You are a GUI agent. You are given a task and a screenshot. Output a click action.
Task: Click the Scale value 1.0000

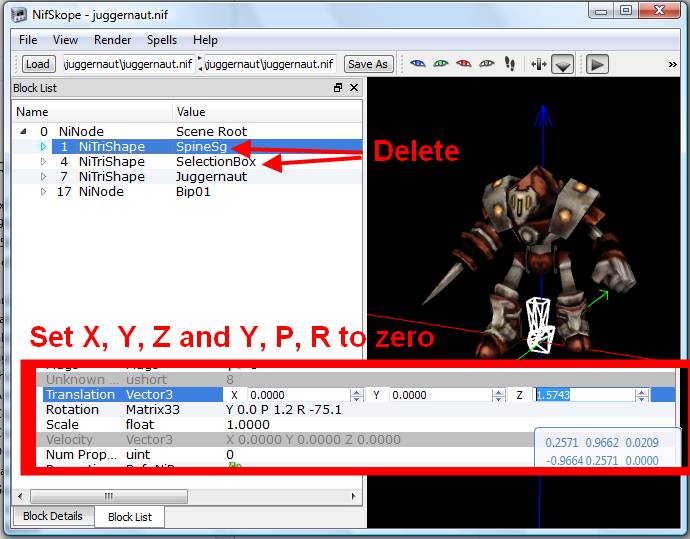coord(248,425)
